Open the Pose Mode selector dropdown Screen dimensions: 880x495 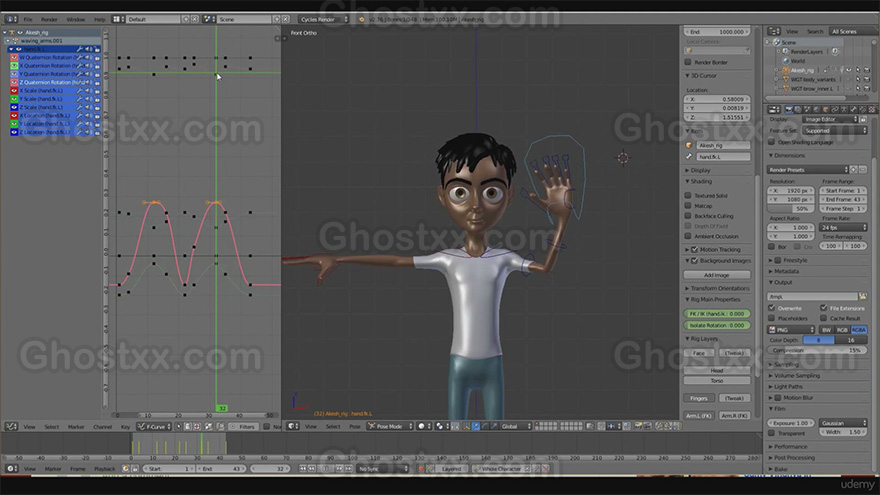pyautogui.click(x=389, y=427)
